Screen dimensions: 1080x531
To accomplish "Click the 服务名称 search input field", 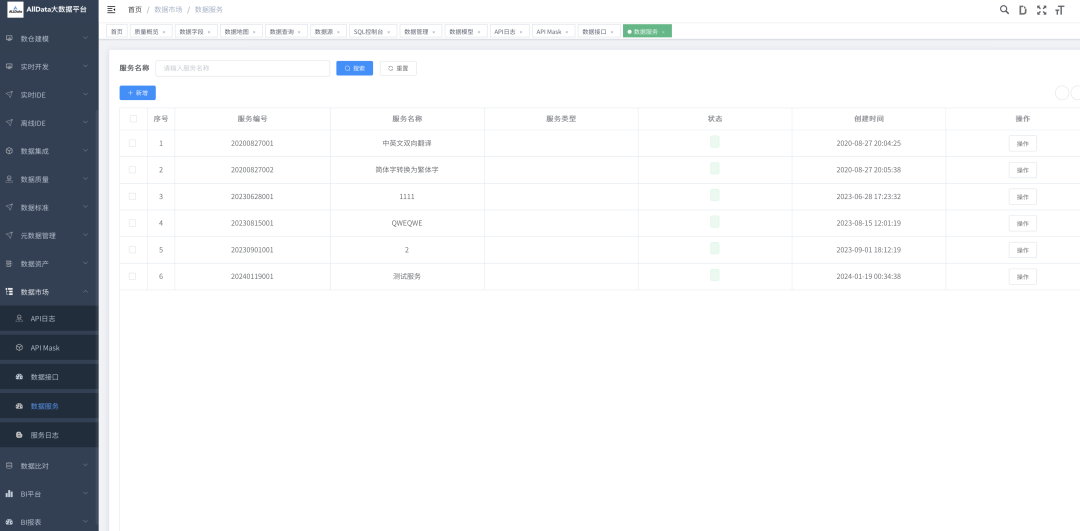I will click(242, 68).
